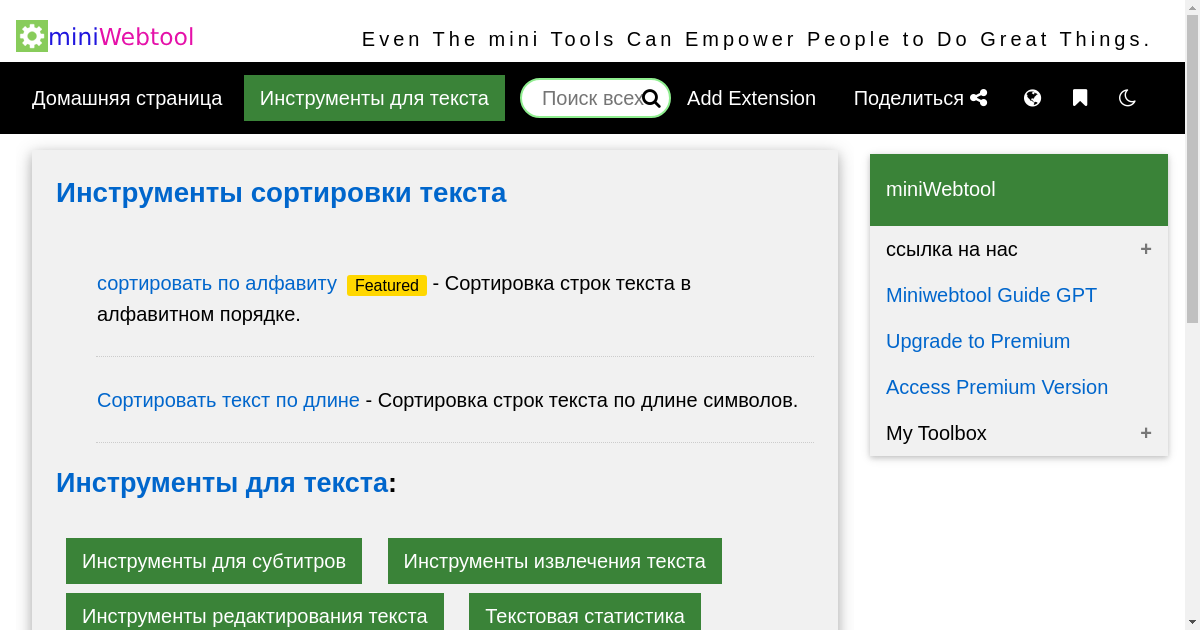Open the search magnifier icon
The height and width of the screenshot is (630, 1200).
click(x=652, y=98)
